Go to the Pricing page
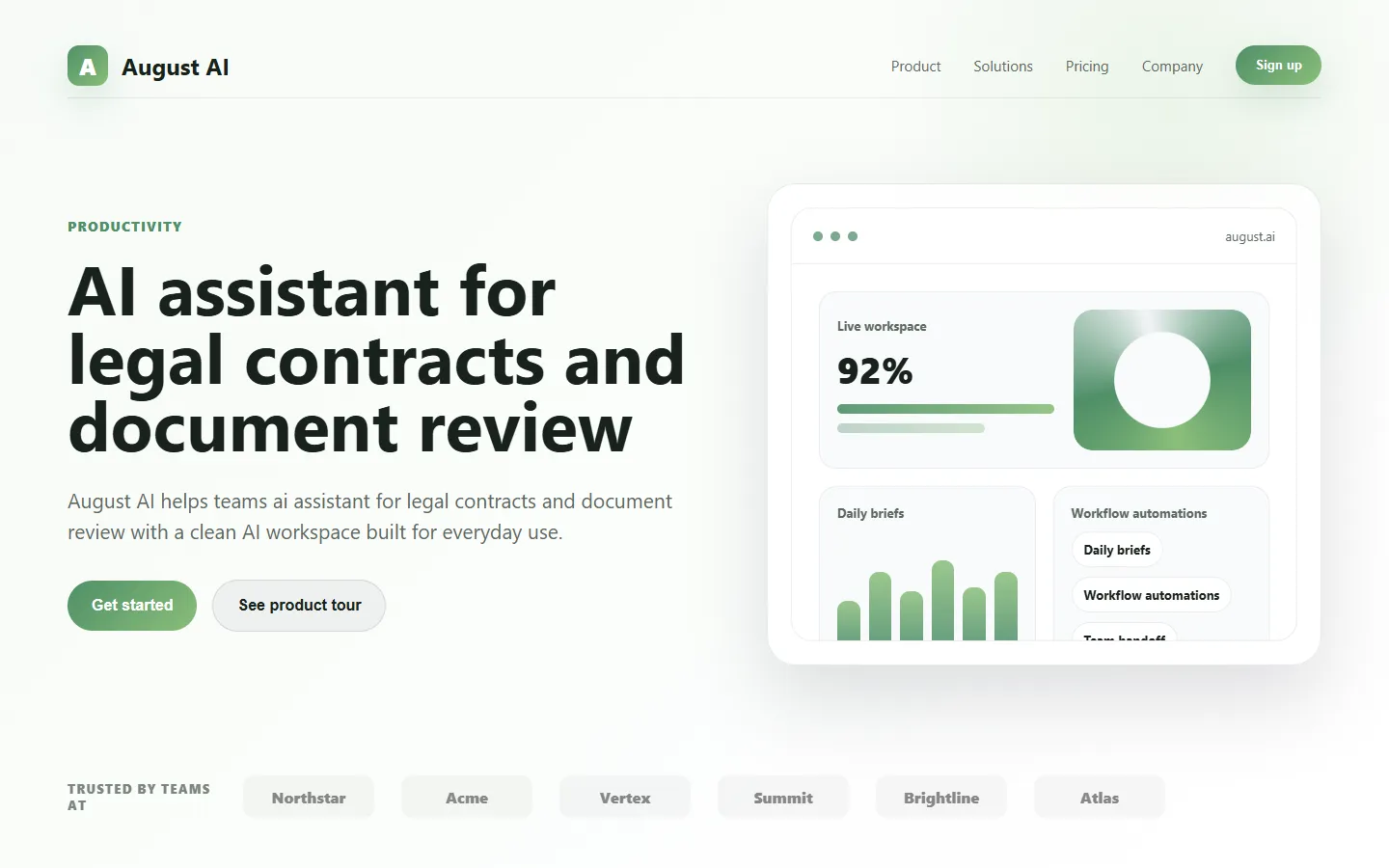The image size is (1389, 868). 1087,67
